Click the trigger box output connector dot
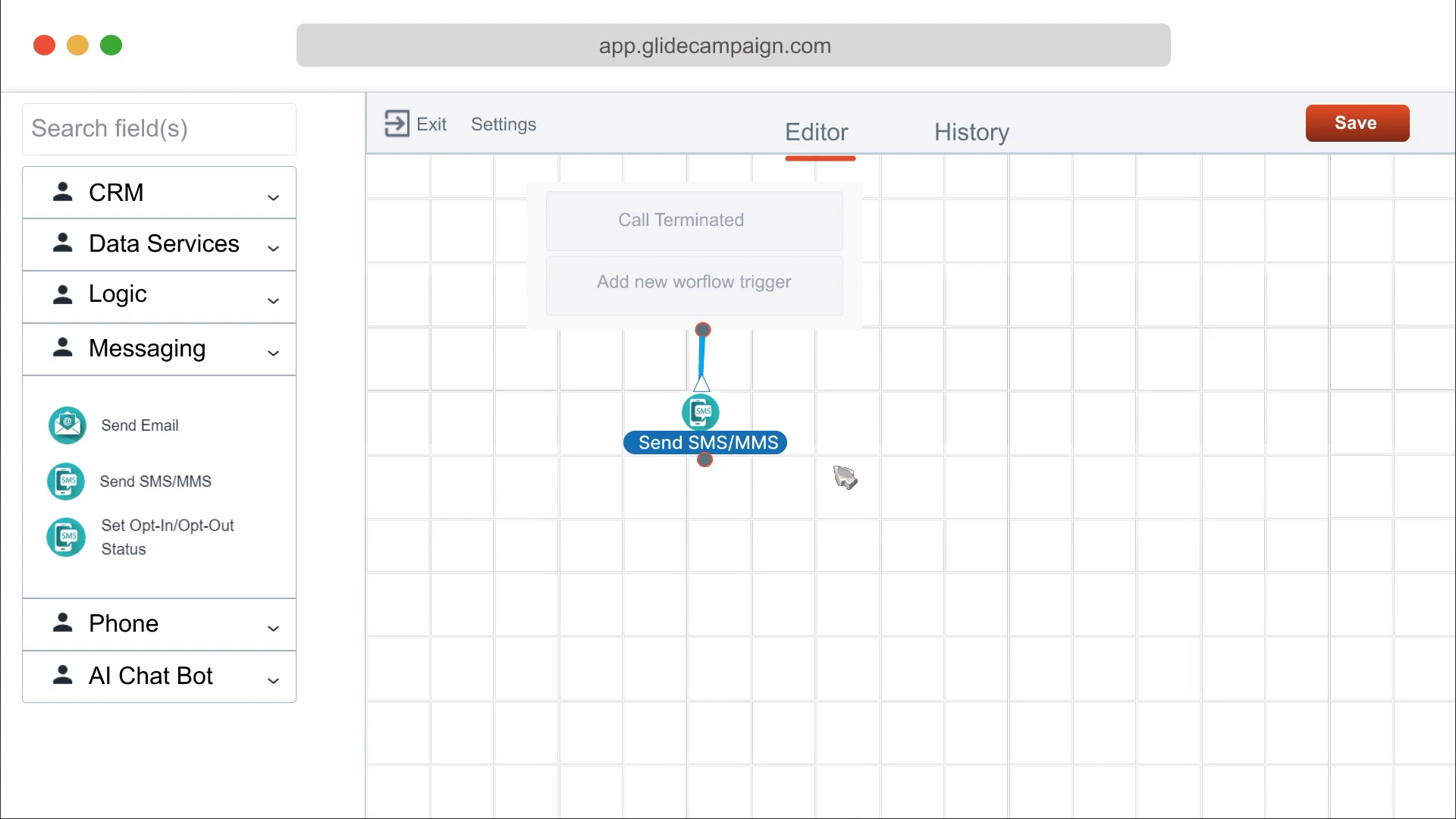Screen dimensions: 1456x819 (703, 330)
